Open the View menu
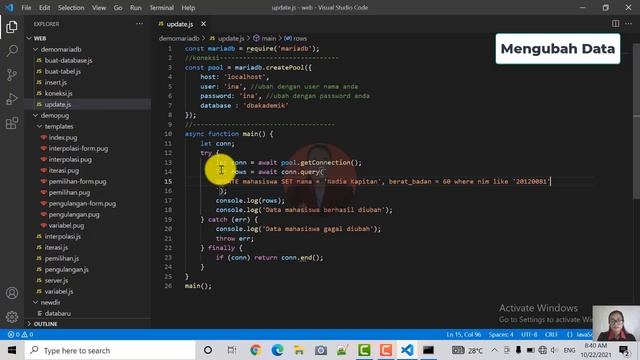Viewport: 640px width, 360px height. [99, 8]
